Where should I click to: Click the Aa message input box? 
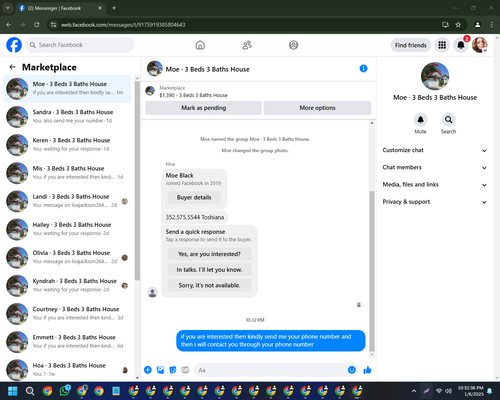[276, 370]
